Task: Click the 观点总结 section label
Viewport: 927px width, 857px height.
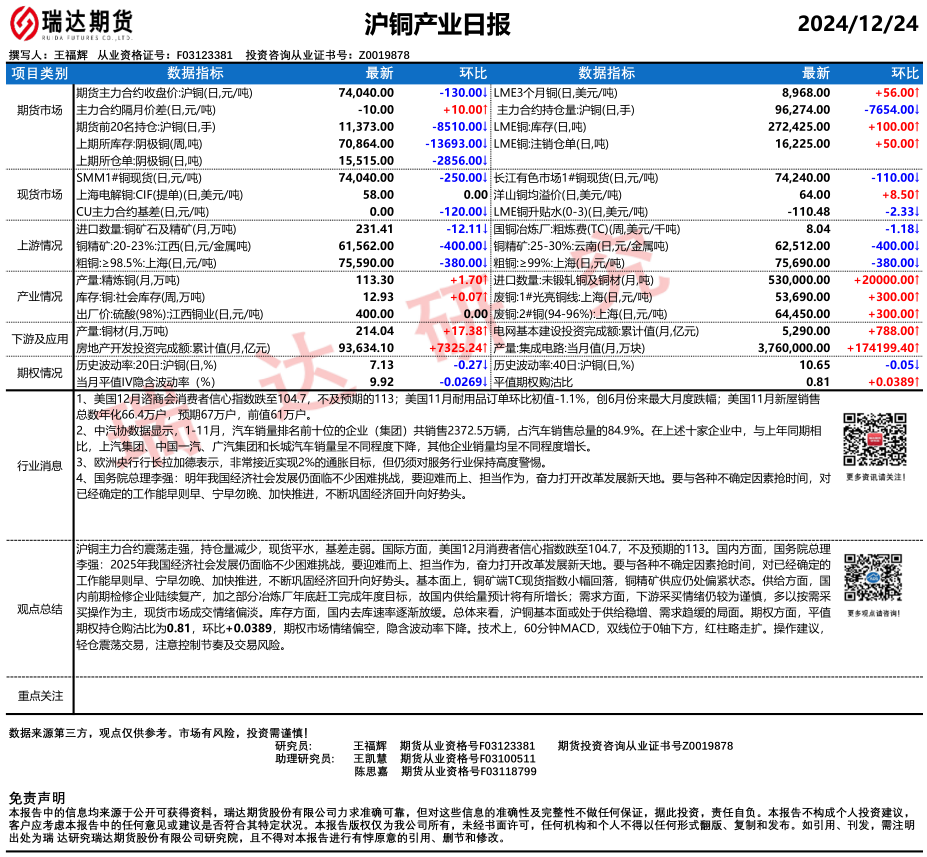Action: pos(40,608)
